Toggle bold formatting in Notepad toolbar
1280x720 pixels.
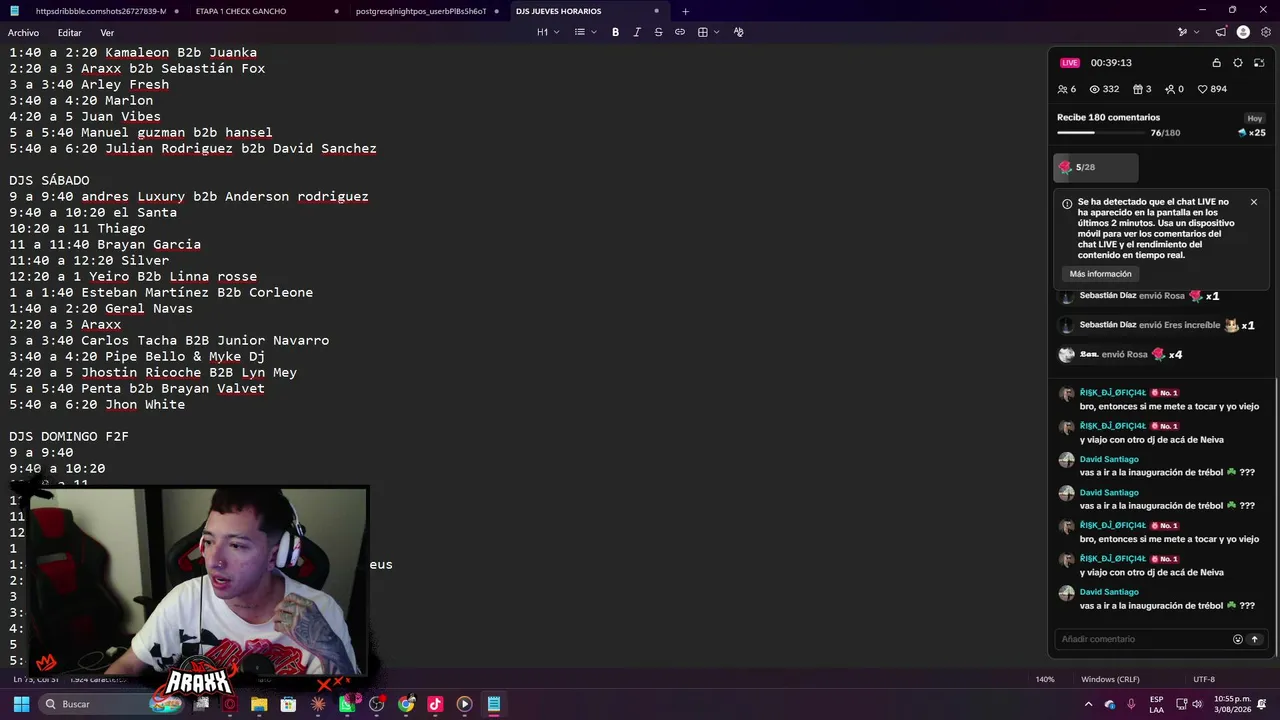tap(615, 32)
